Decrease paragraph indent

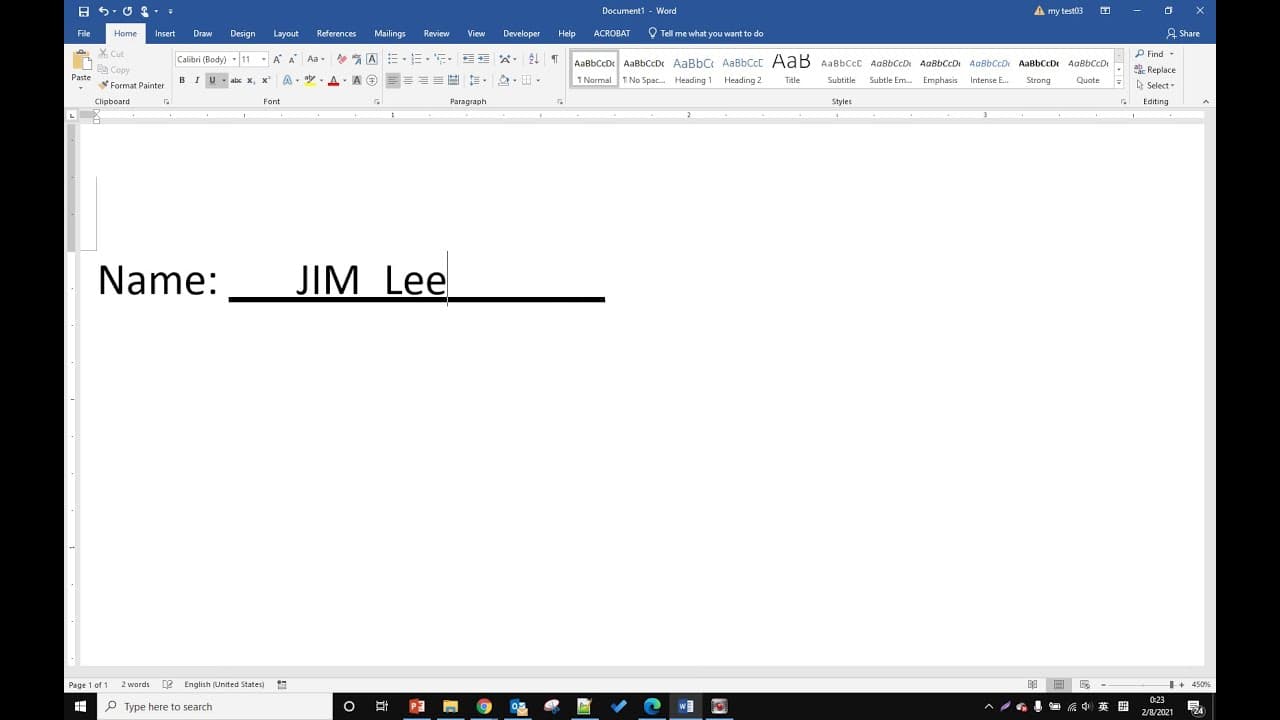(x=468, y=59)
